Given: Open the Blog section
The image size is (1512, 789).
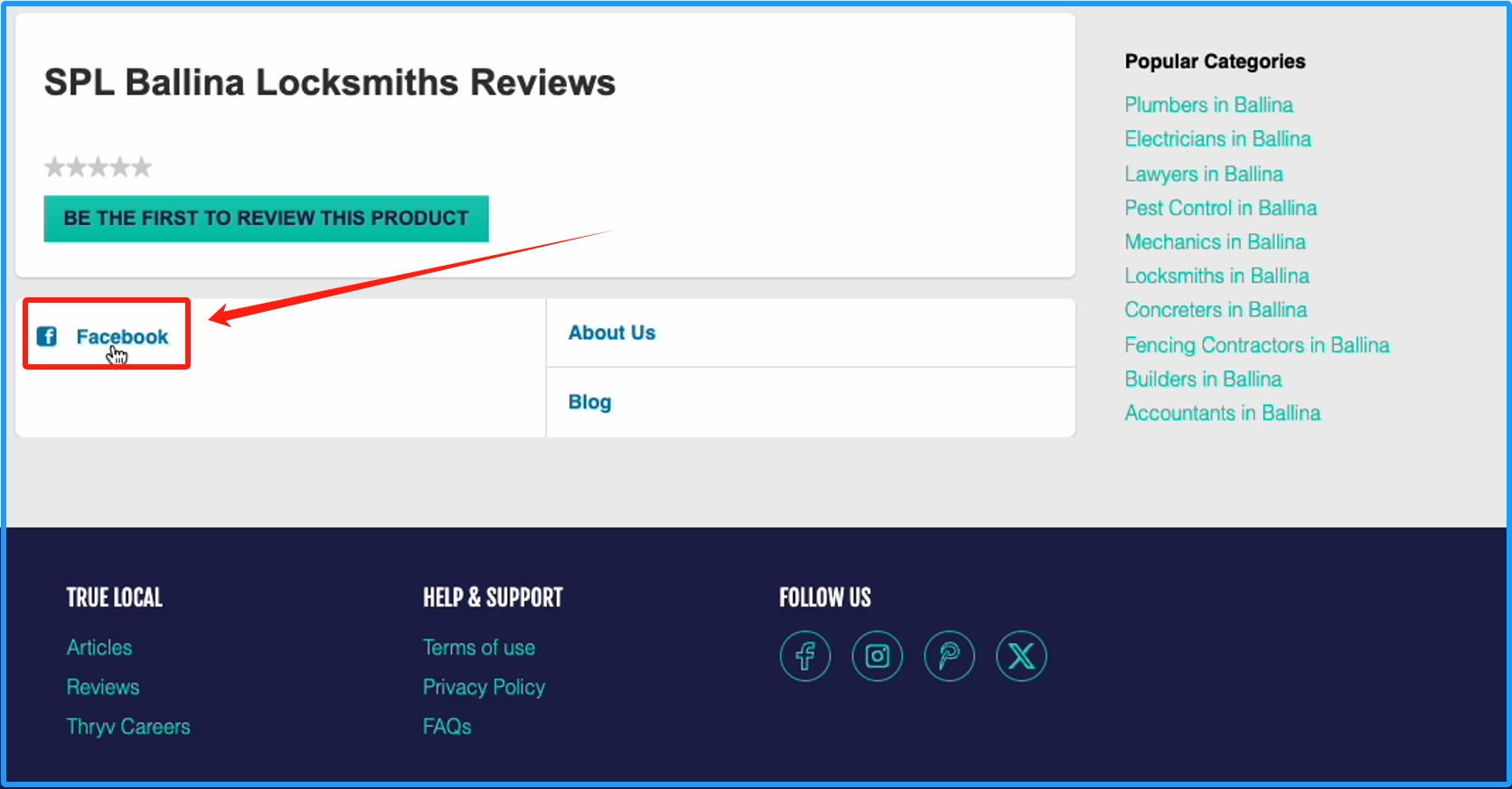Looking at the screenshot, I should click(x=589, y=402).
